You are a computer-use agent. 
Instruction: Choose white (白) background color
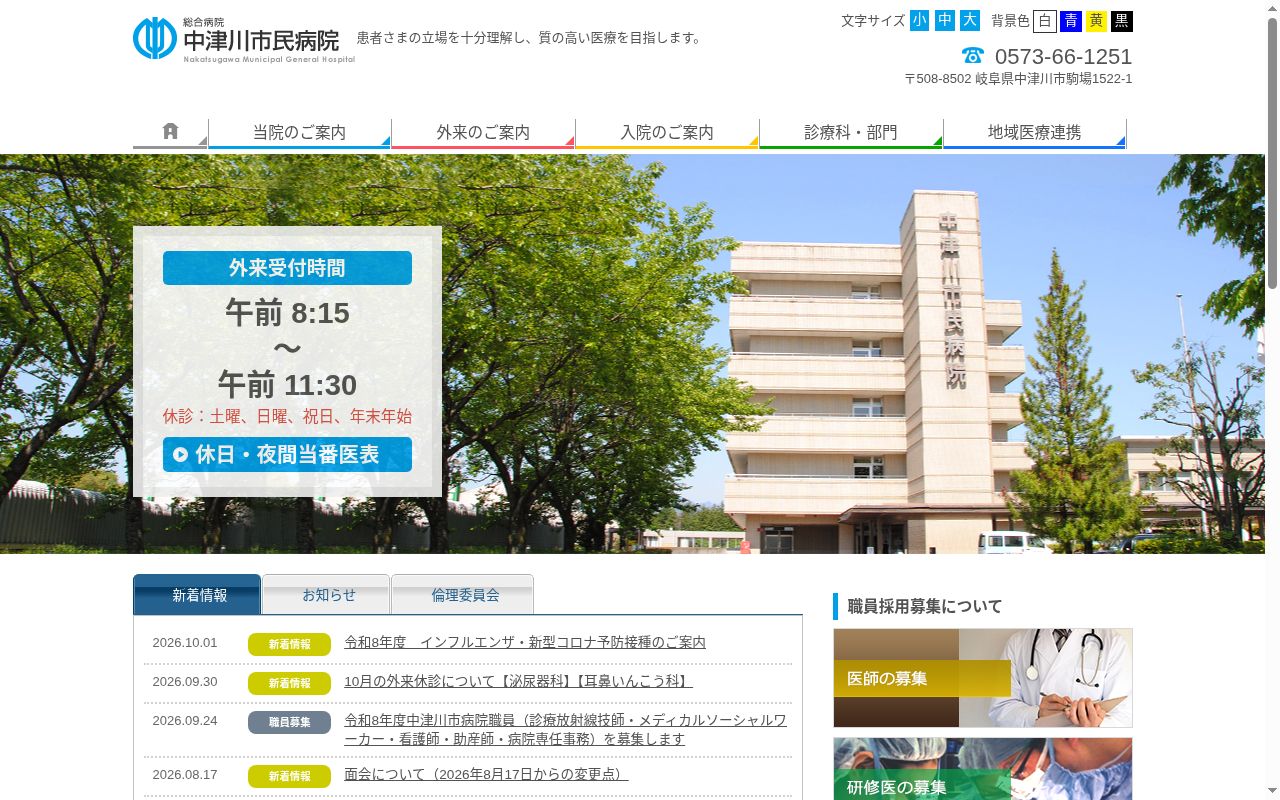(1044, 21)
